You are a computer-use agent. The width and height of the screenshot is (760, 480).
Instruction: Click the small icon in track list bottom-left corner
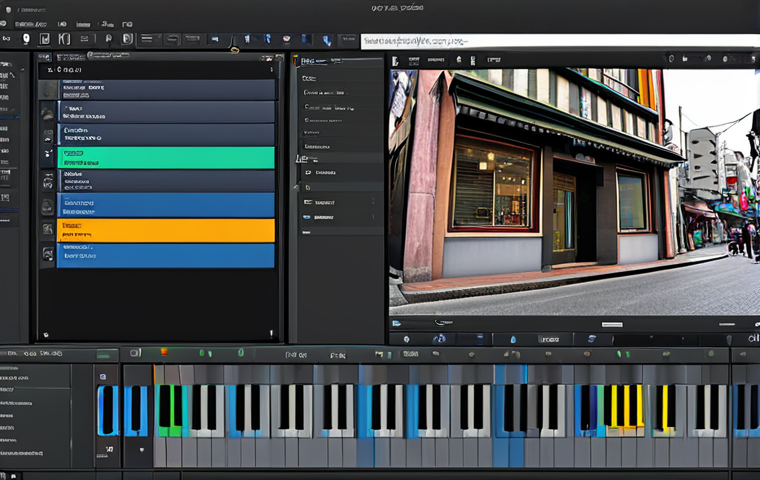coord(46,335)
